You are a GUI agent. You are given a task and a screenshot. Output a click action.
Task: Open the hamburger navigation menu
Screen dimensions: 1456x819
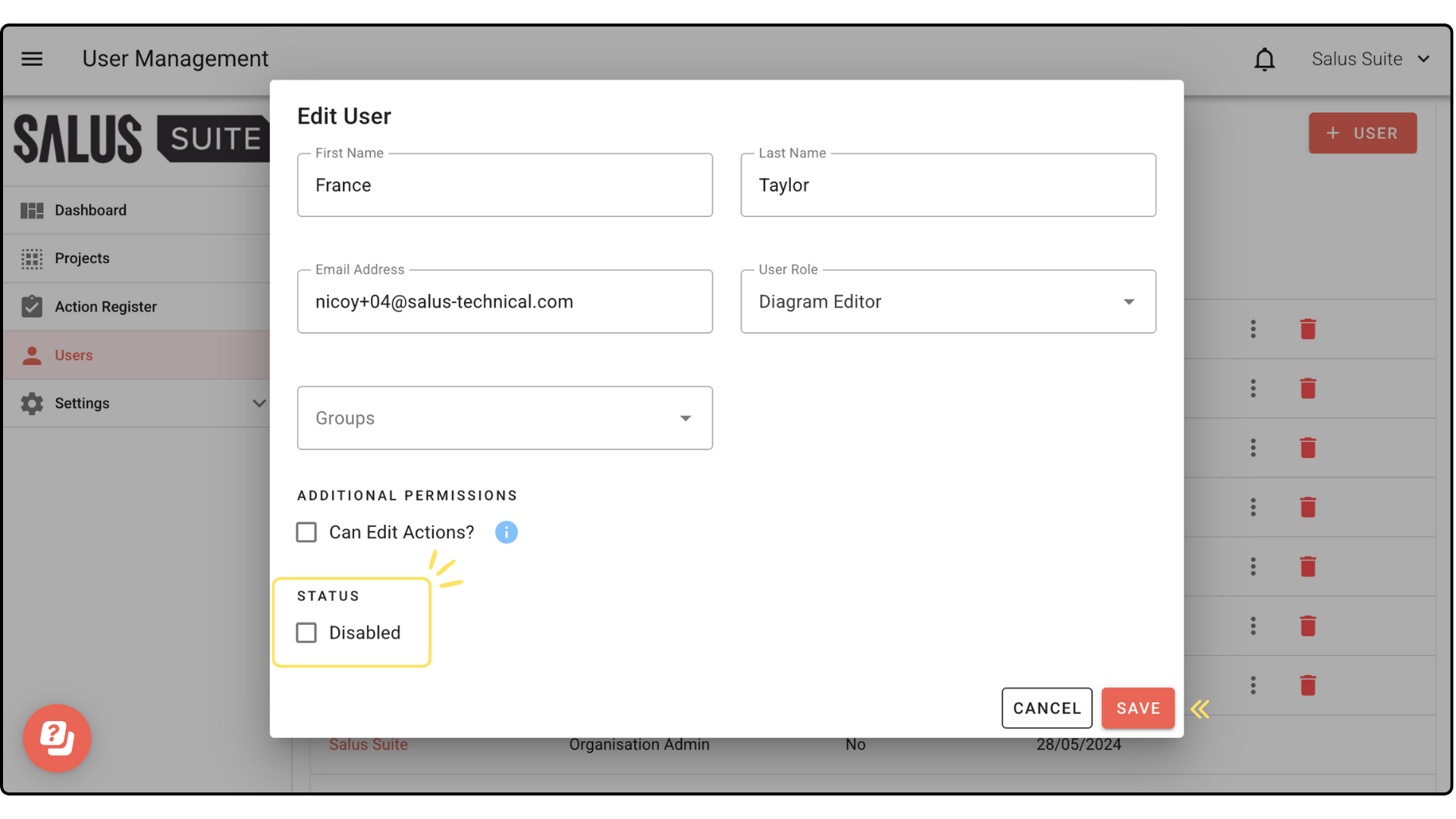pyautogui.click(x=32, y=58)
